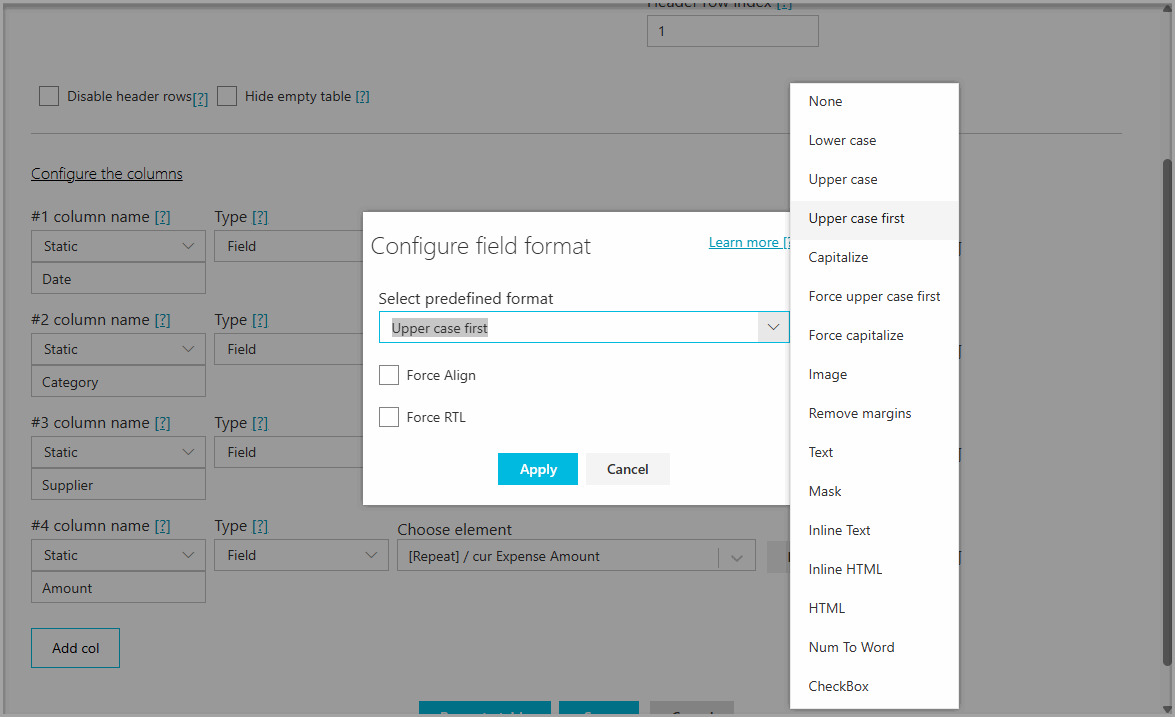Image resolution: width=1175 pixels, height=717 pixels.
Task: Select None in the format dropdown list
Action: coord(874,101)
